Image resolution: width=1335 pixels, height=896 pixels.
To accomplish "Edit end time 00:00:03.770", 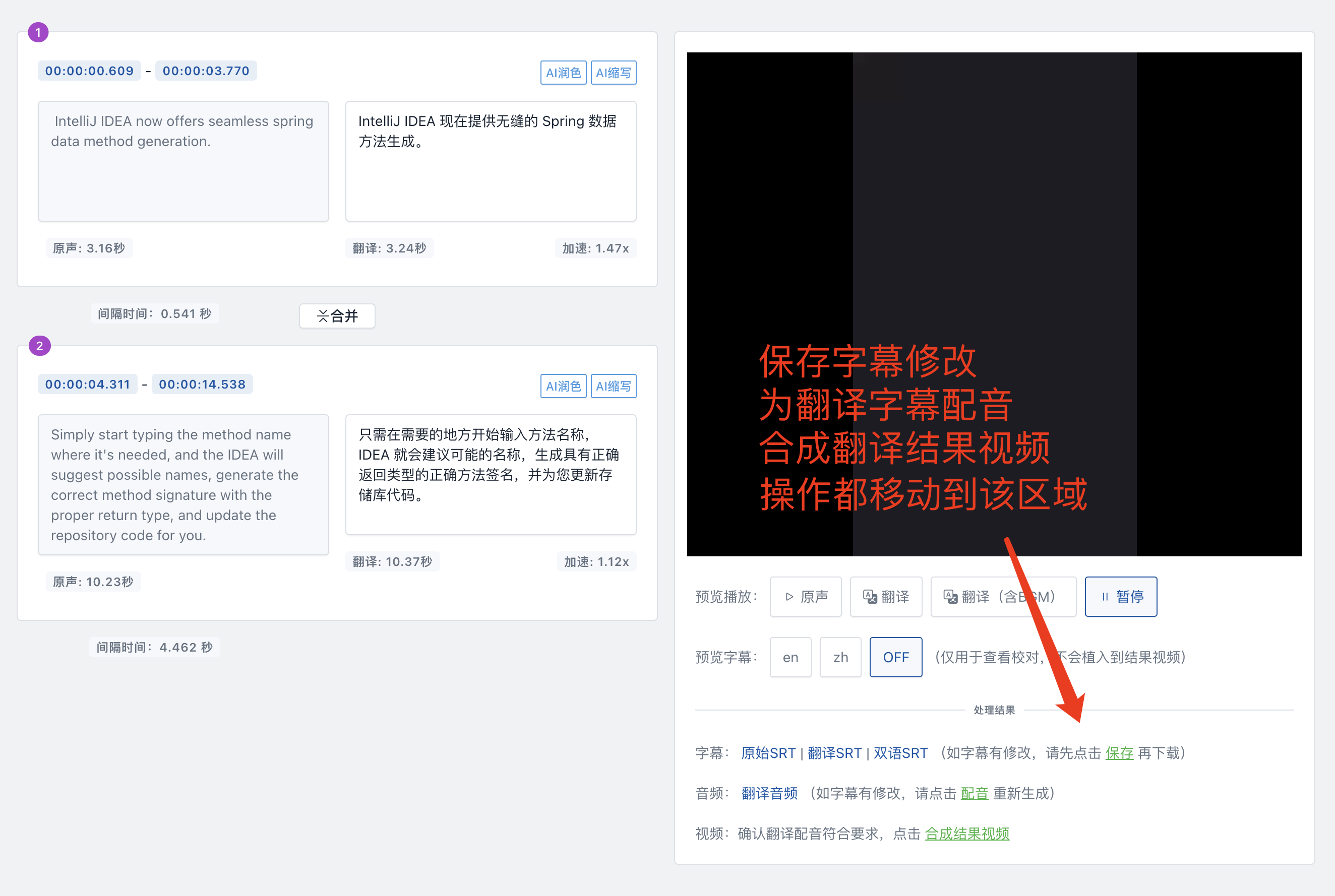I will pos(206,71).
